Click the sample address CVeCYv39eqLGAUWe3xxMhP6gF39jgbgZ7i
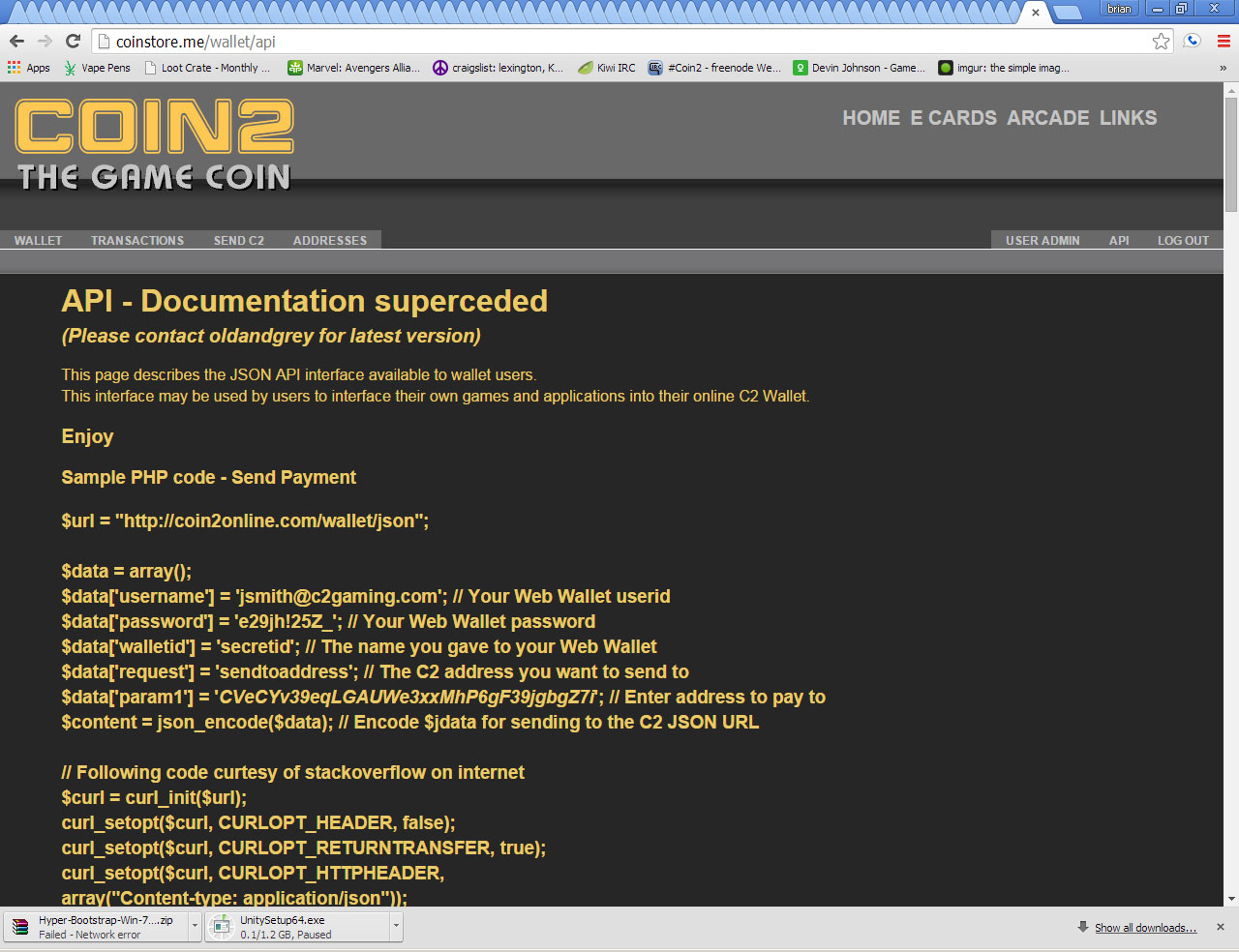 (x=408, y=698)
